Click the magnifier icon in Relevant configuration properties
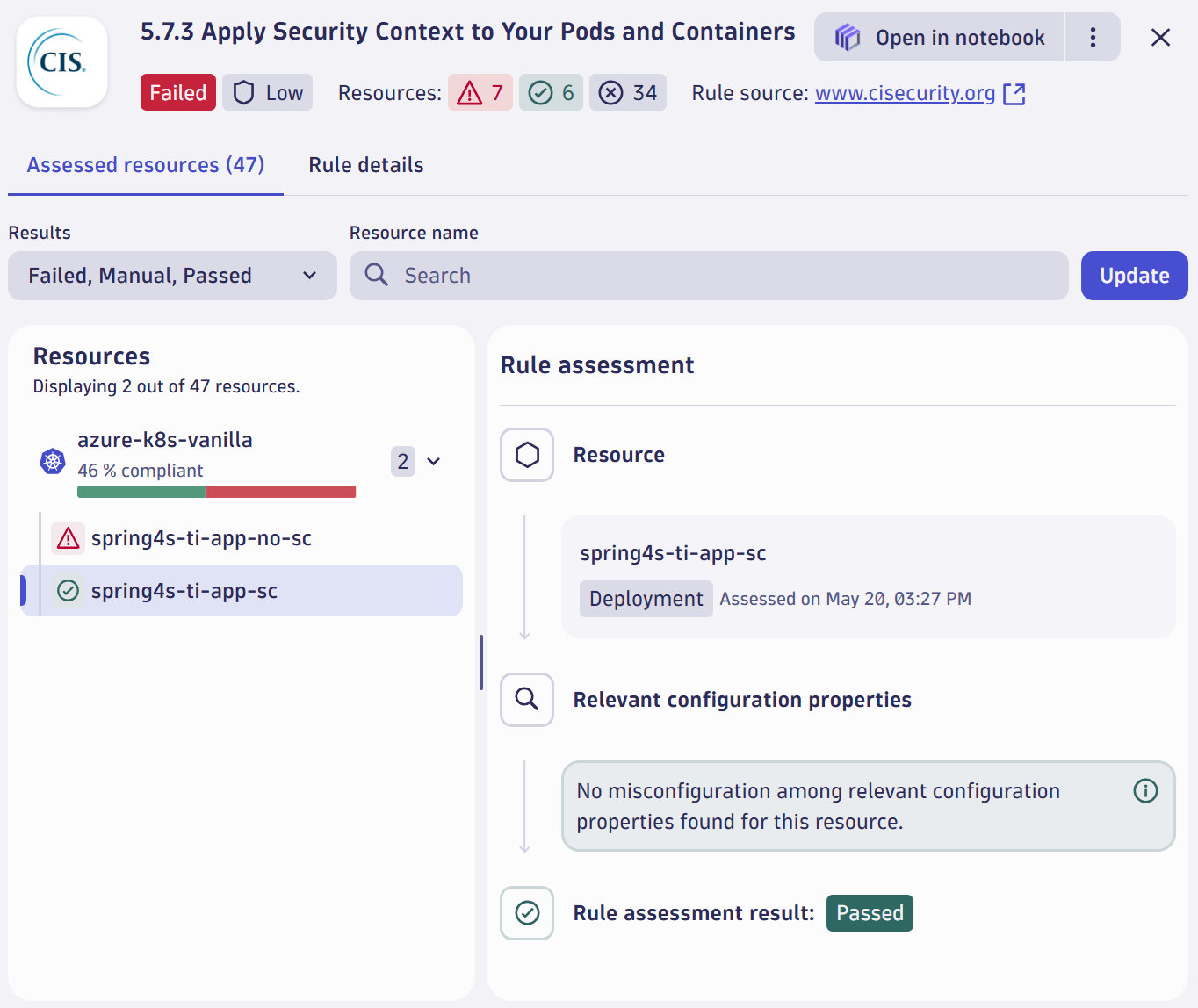Screen dimensions: 1198x1008 pyautogui.click(x=527, y=699)
